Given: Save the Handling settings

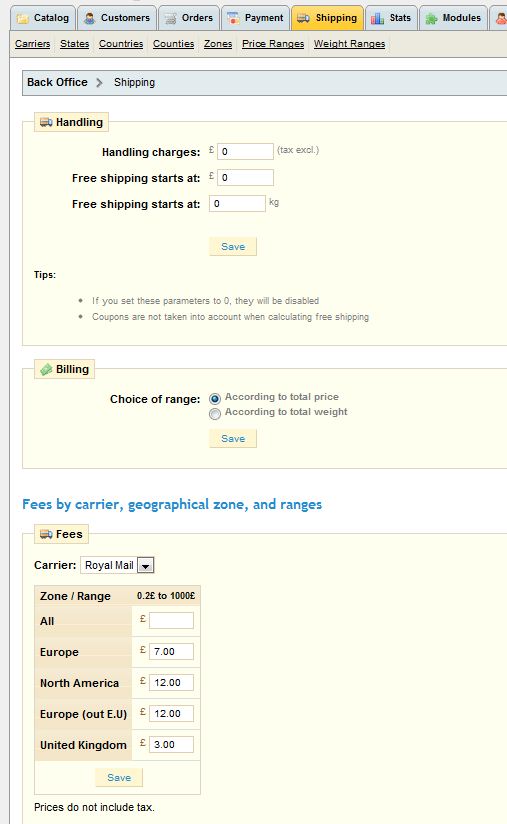Looking at the screenshot, I should tap(233, 246).
